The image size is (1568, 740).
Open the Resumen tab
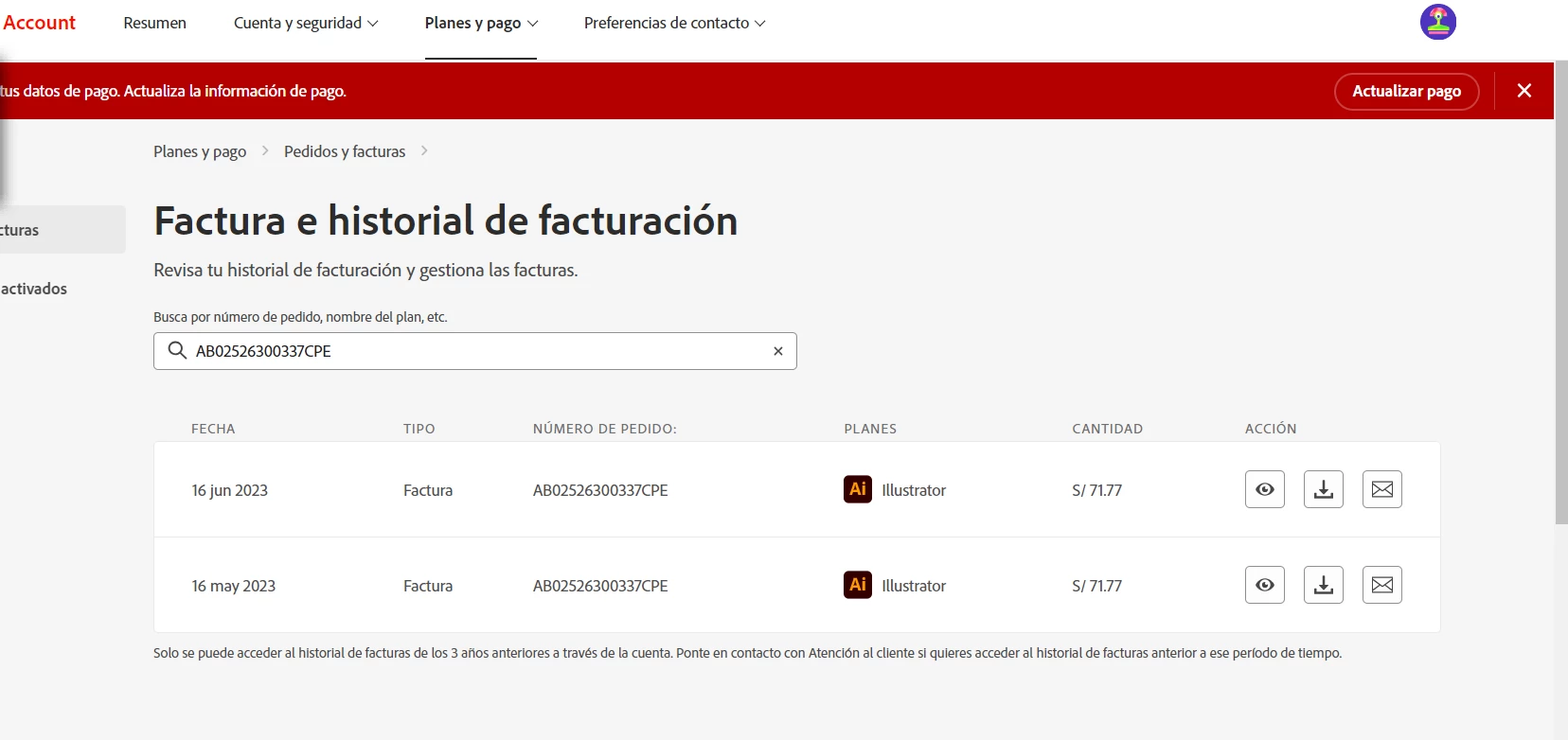click(x=155, y=23)
